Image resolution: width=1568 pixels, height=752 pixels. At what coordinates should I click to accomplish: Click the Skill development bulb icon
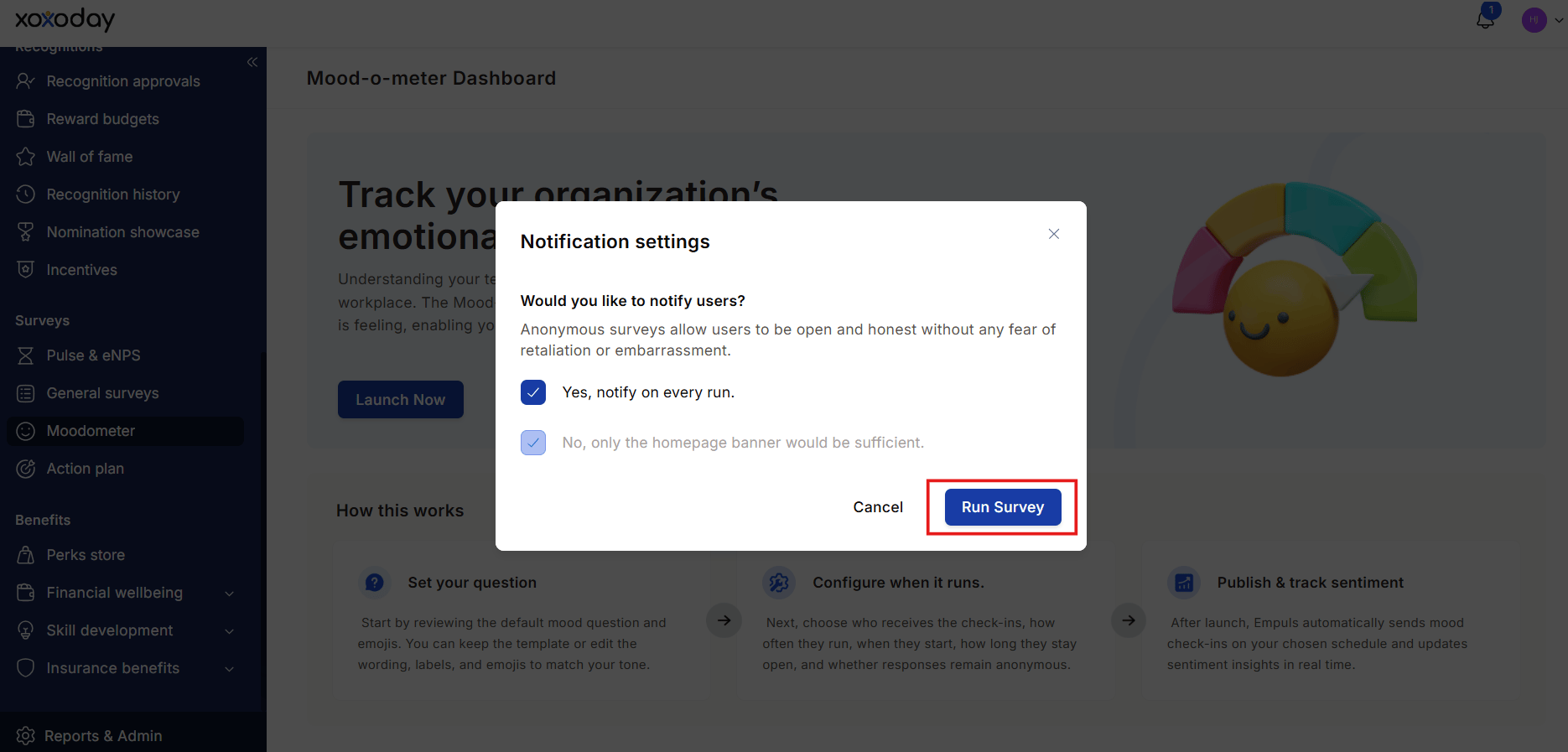(x=26, y=630)
